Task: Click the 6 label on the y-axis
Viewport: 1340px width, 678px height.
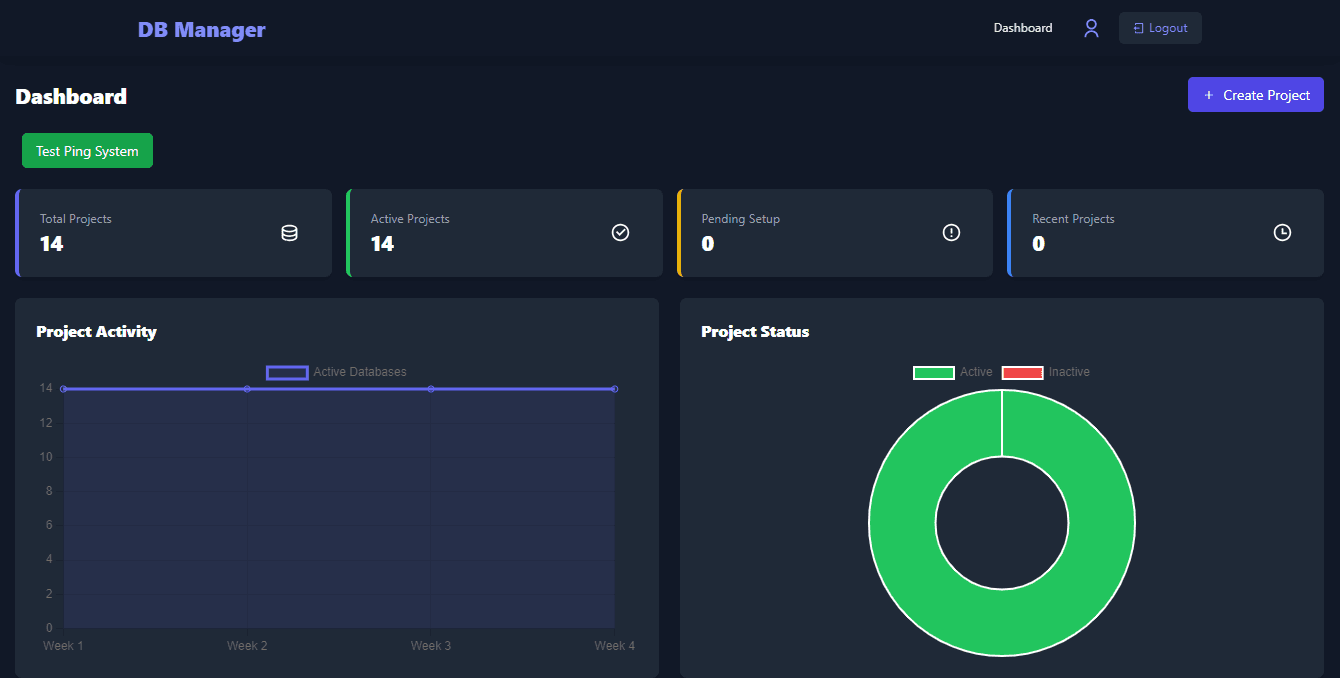Action: tap(49, 525)
